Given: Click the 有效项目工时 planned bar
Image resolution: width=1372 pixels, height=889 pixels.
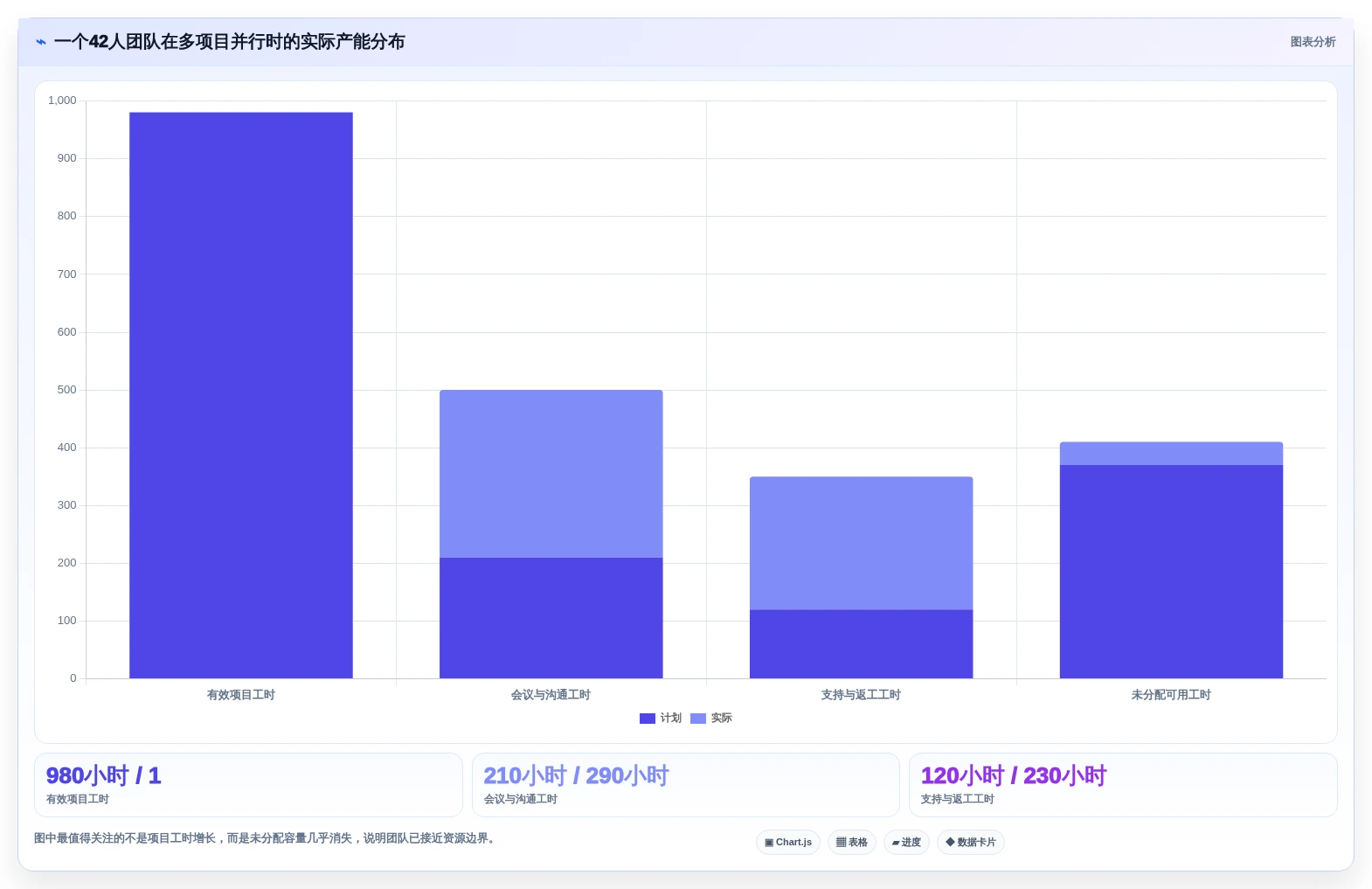Looking at the screenshot, I should click(x=241, y=395).
